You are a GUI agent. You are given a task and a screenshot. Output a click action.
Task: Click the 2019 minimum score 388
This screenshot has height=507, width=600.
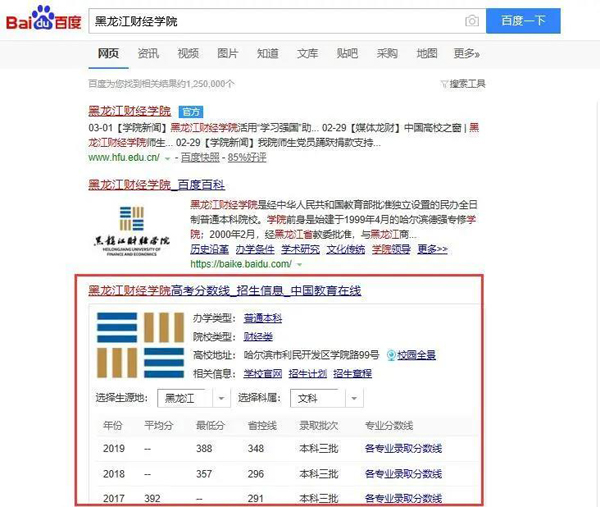(x=204, y=448)
